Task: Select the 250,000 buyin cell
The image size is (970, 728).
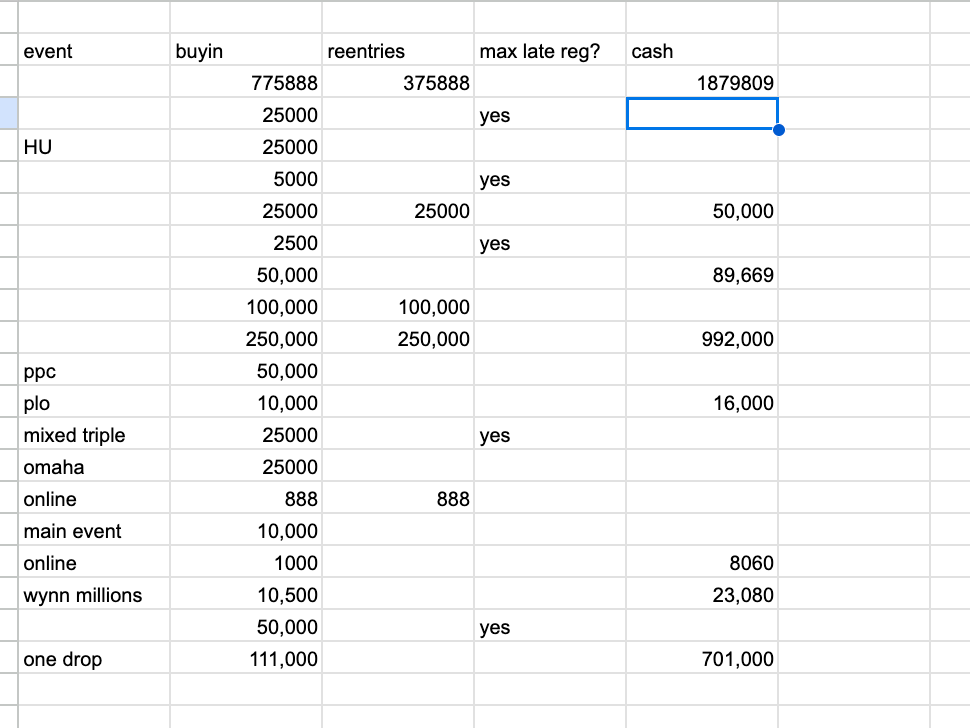Action: (x=246, y=338)
